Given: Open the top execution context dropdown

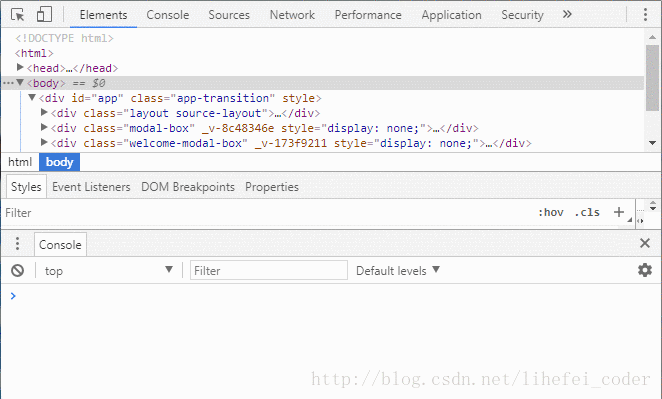Looking at the screenshot, I should (x=109, y=270).
